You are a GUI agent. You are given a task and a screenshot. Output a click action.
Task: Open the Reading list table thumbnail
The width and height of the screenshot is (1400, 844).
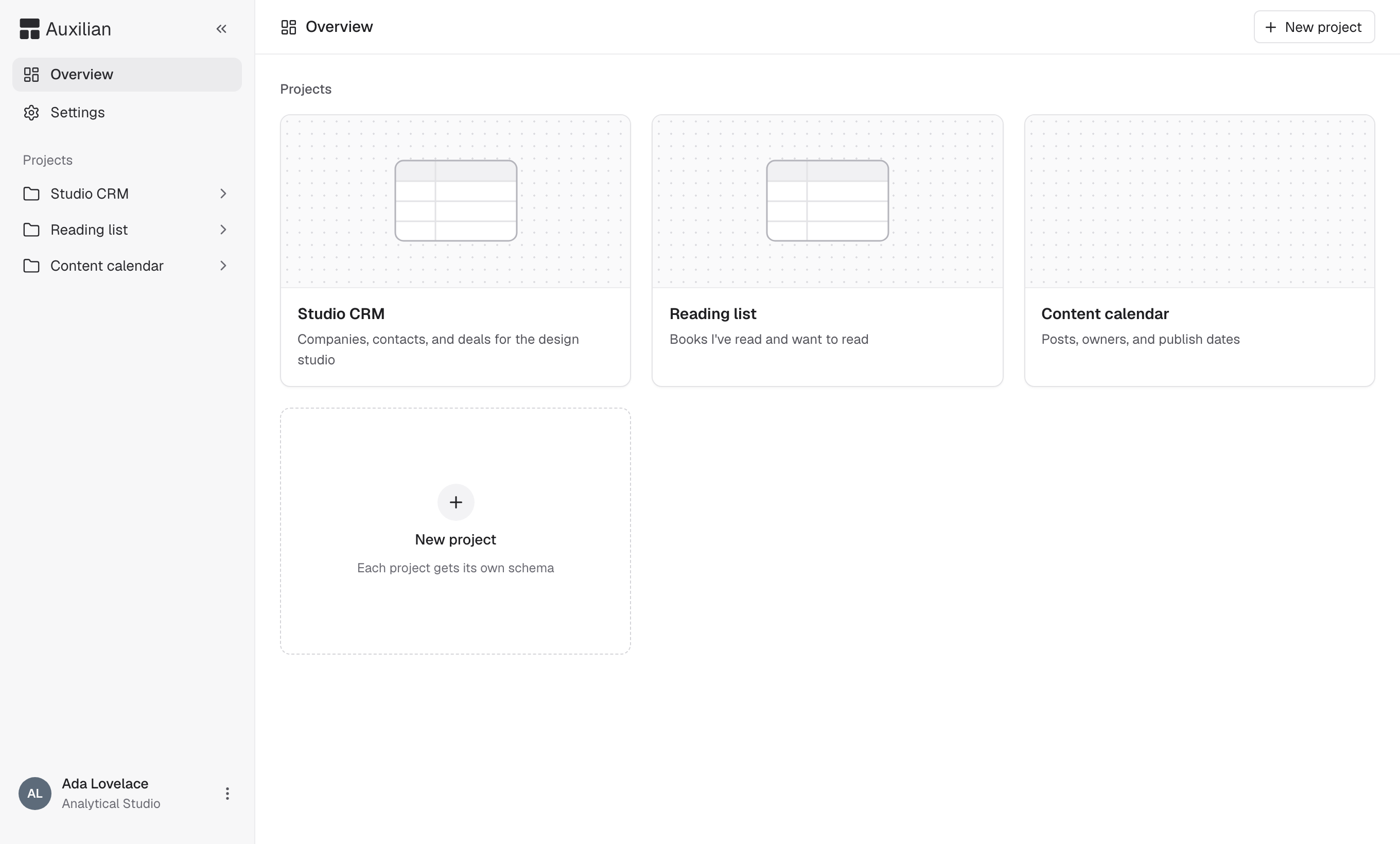click(x=827, y=201)
